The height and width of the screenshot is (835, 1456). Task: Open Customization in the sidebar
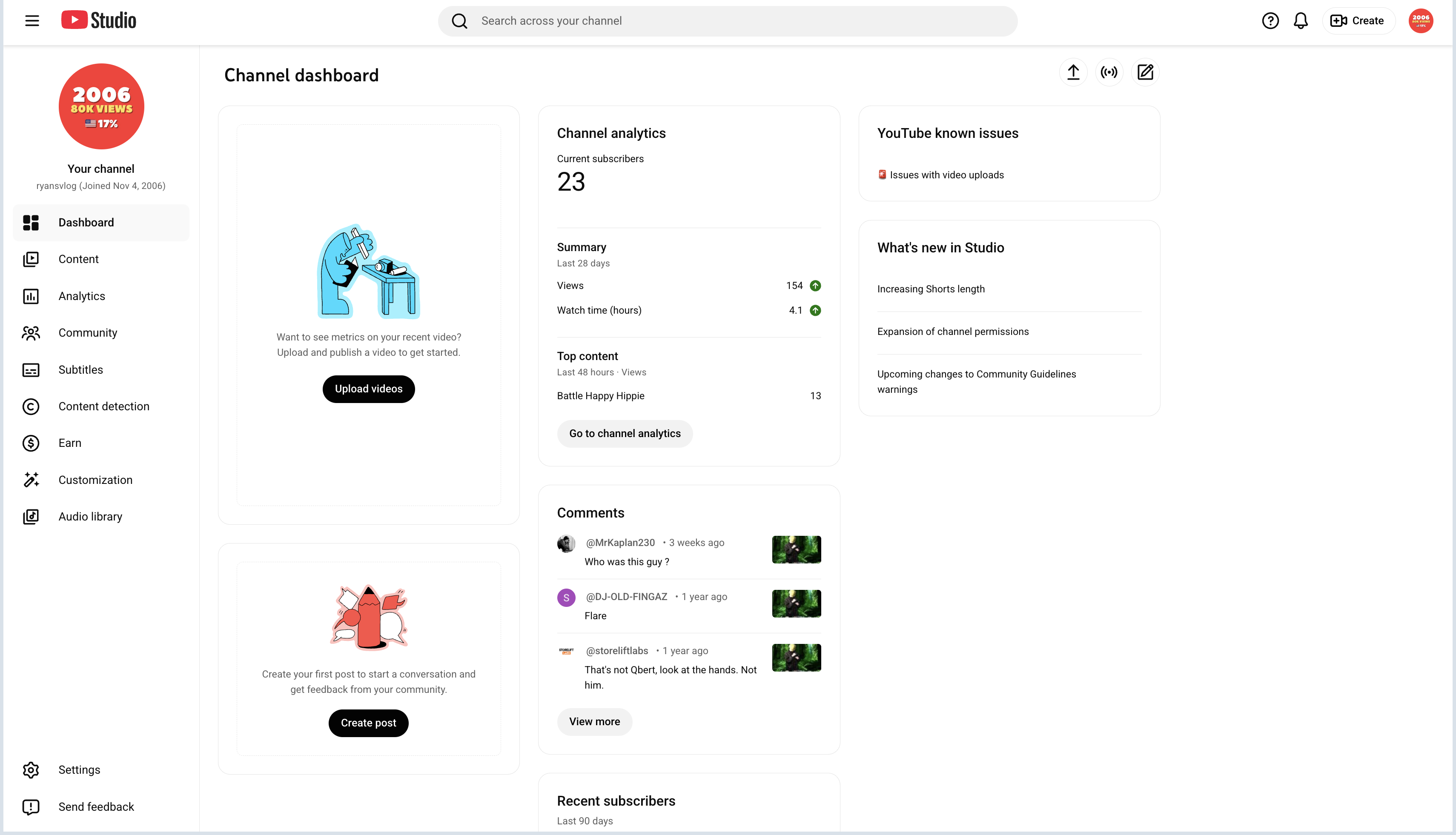point(101,480)
